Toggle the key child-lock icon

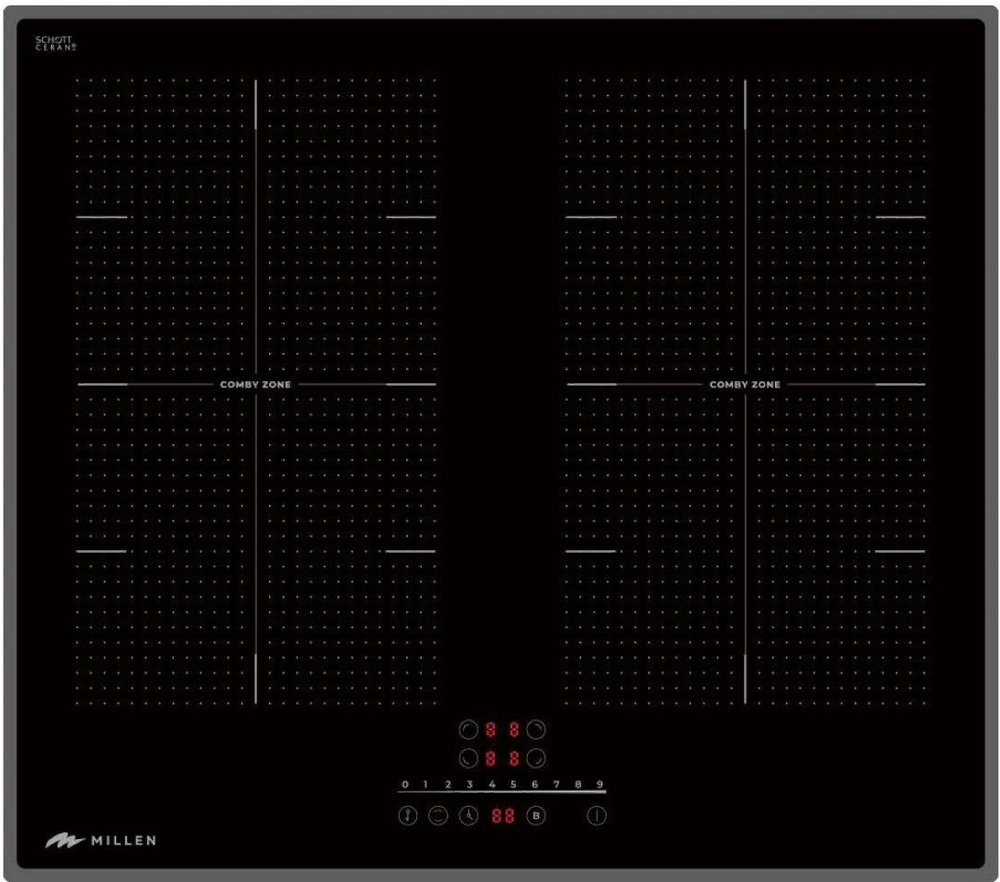tap(407, 816)
